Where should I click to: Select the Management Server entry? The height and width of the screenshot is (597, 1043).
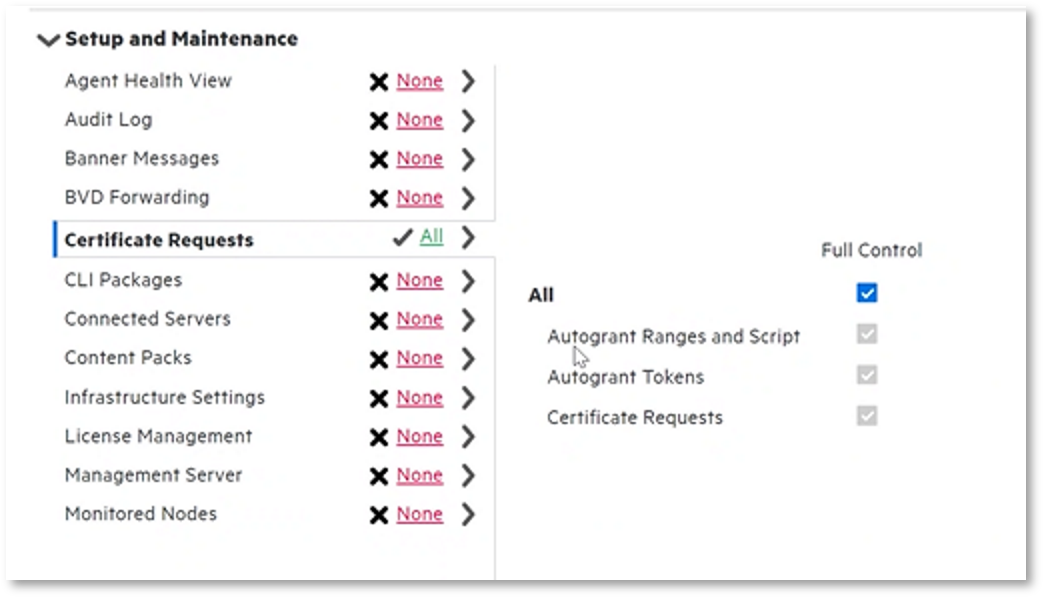pos(153,475)
